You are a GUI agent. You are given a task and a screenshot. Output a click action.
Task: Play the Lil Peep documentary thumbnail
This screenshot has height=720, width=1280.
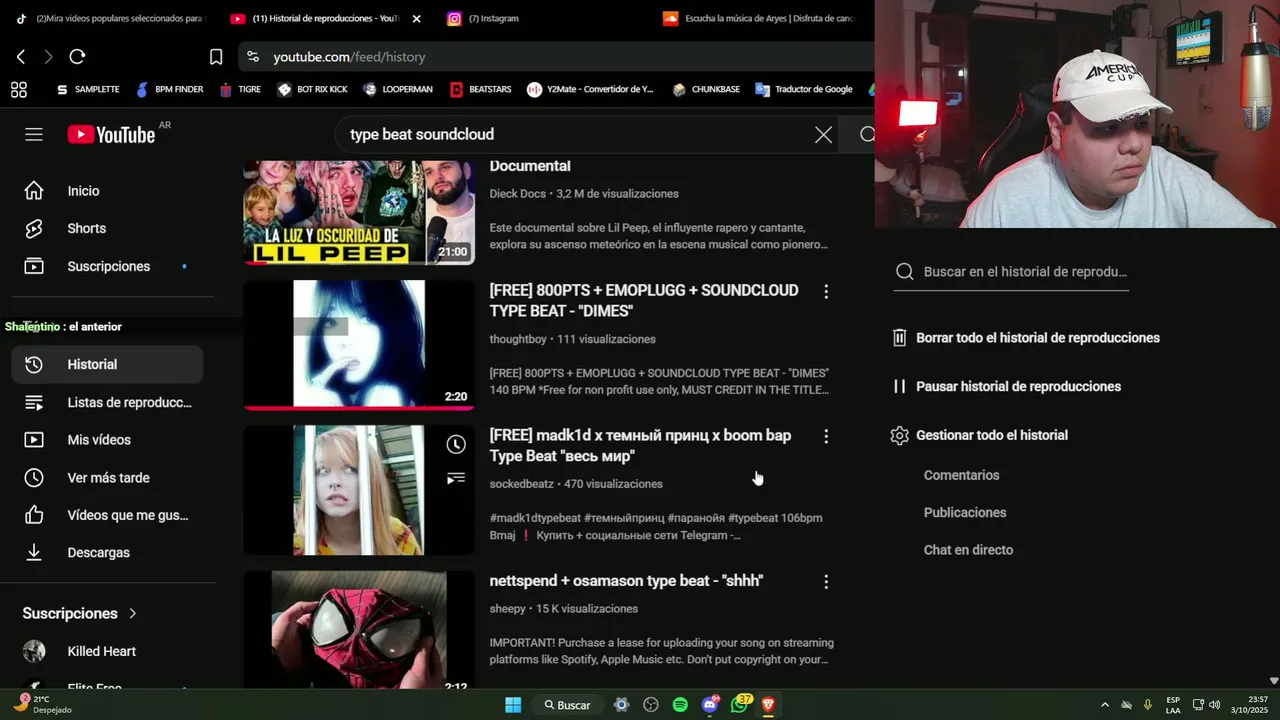[x=359, y=212]
